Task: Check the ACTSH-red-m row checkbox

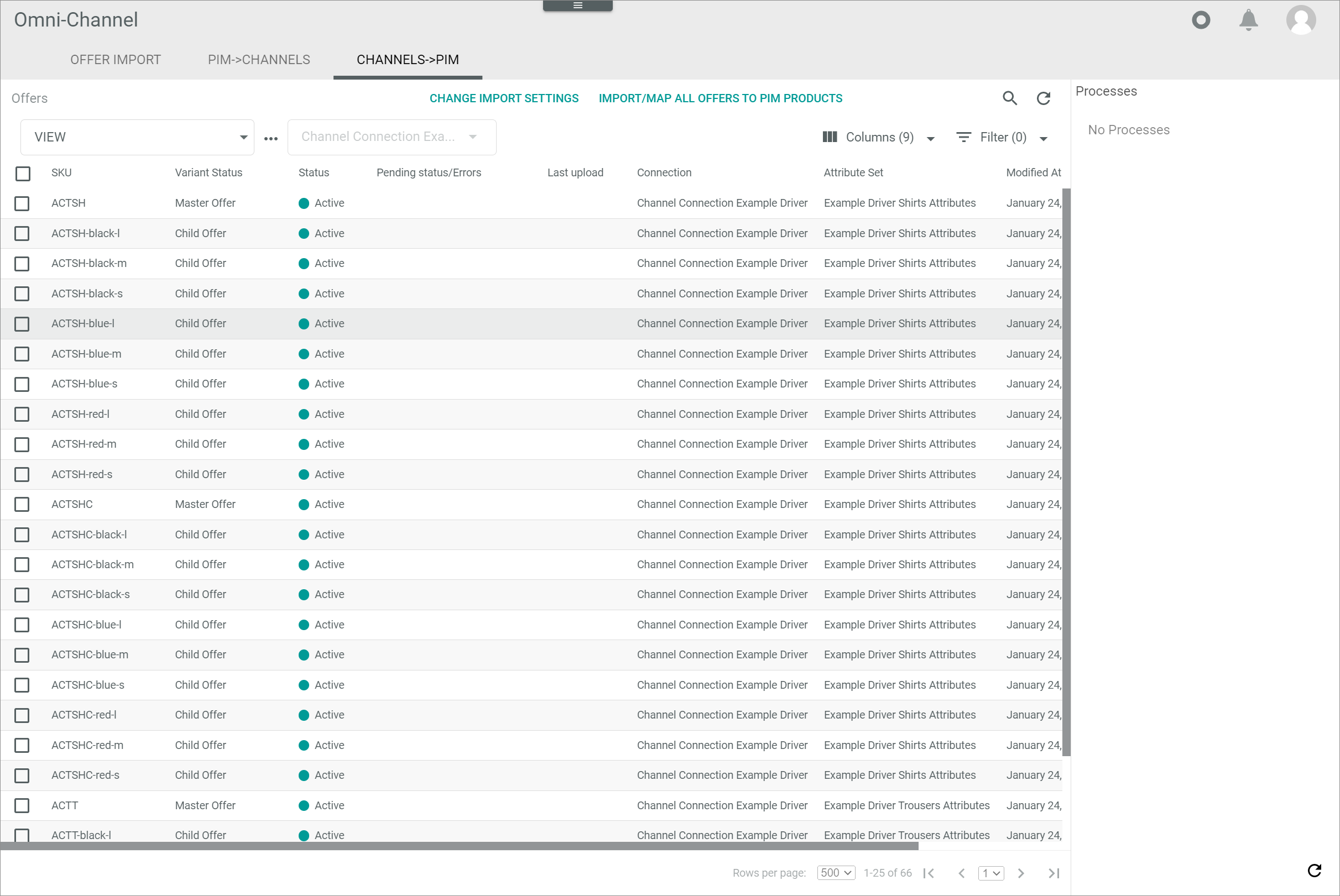Action: pyautogui.click(x=22, y=444)
